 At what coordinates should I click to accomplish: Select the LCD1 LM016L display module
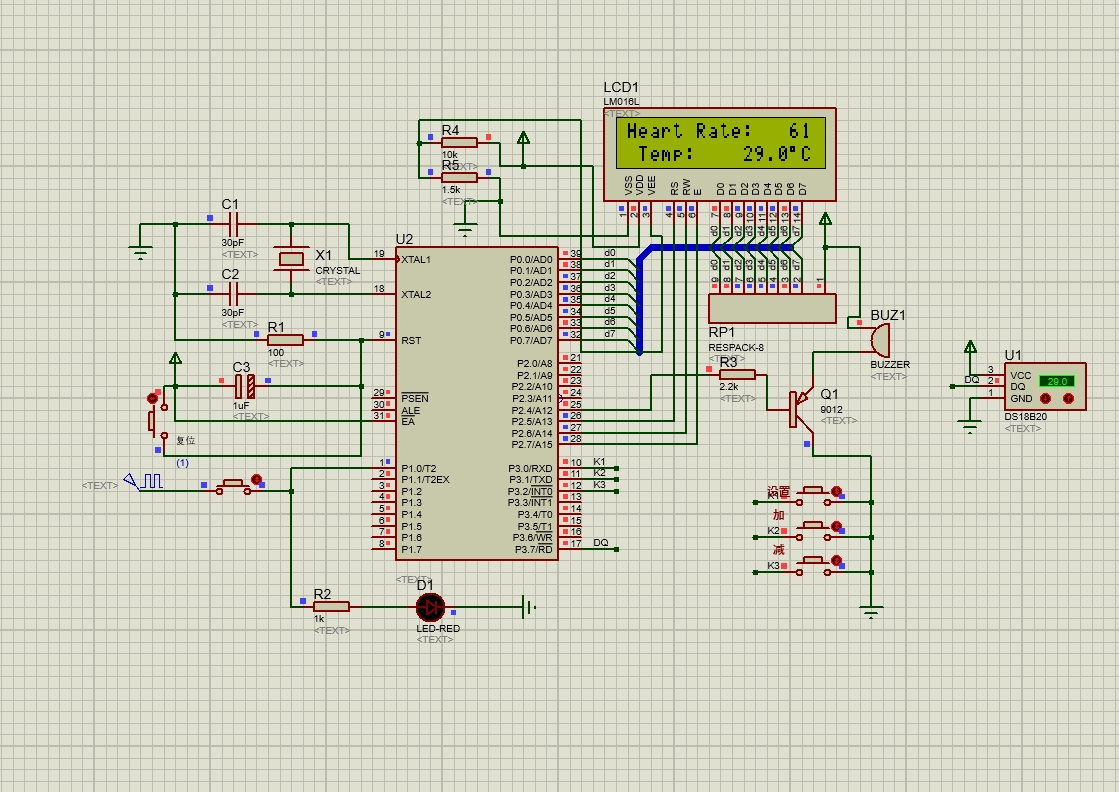pyautogui.click(x=719, y=154)
